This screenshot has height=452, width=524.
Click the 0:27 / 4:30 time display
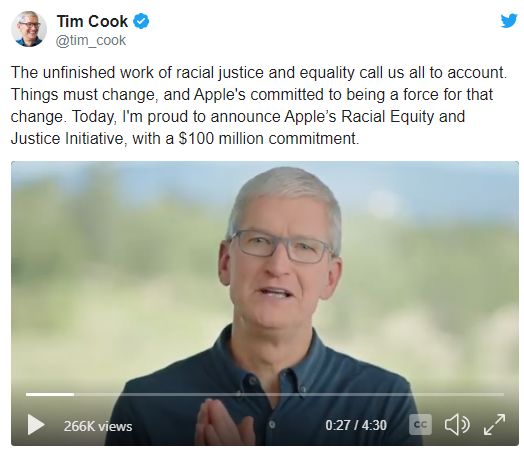[356, 425]
